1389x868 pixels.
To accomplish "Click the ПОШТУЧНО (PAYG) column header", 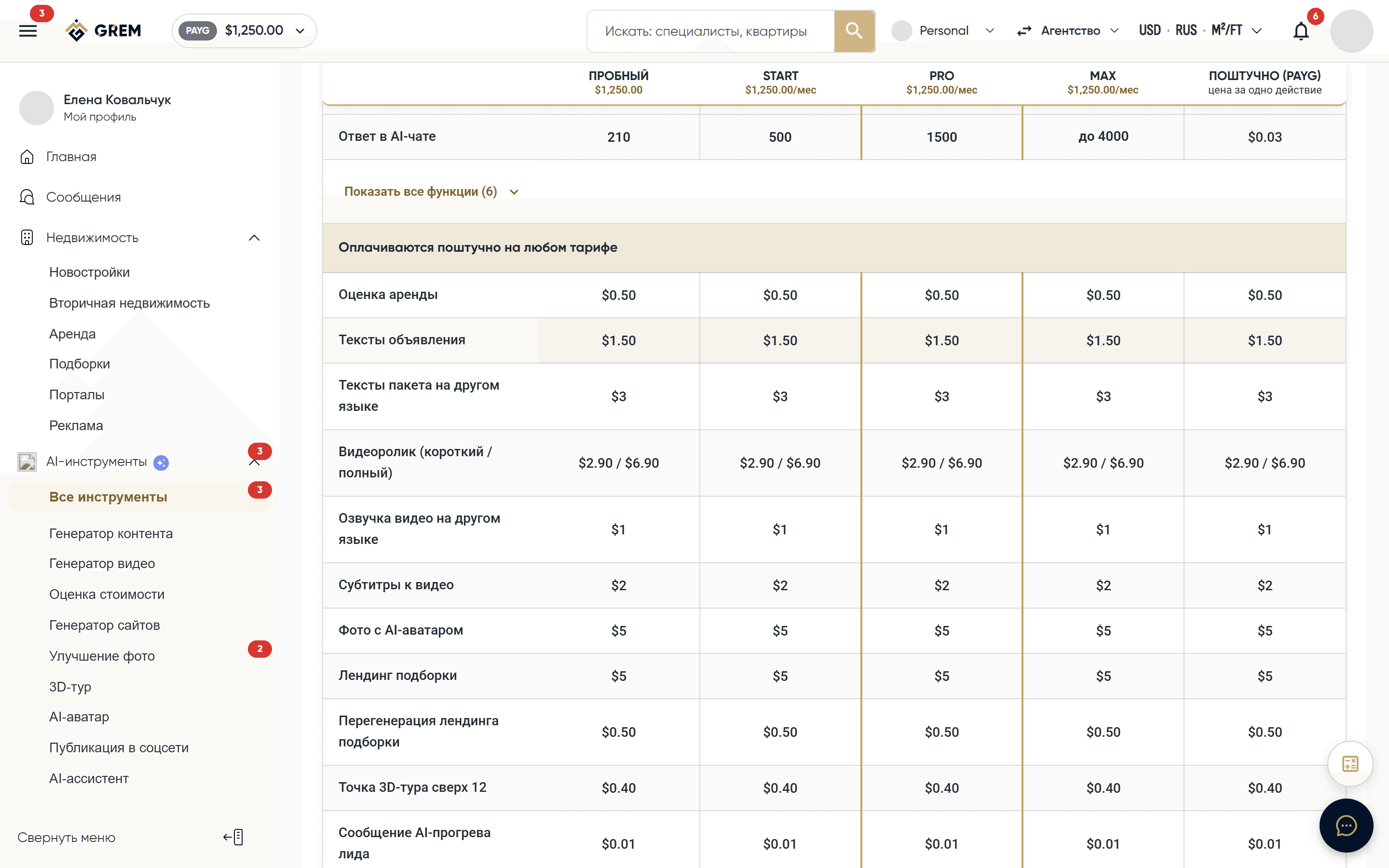I will coord(1265,82).
